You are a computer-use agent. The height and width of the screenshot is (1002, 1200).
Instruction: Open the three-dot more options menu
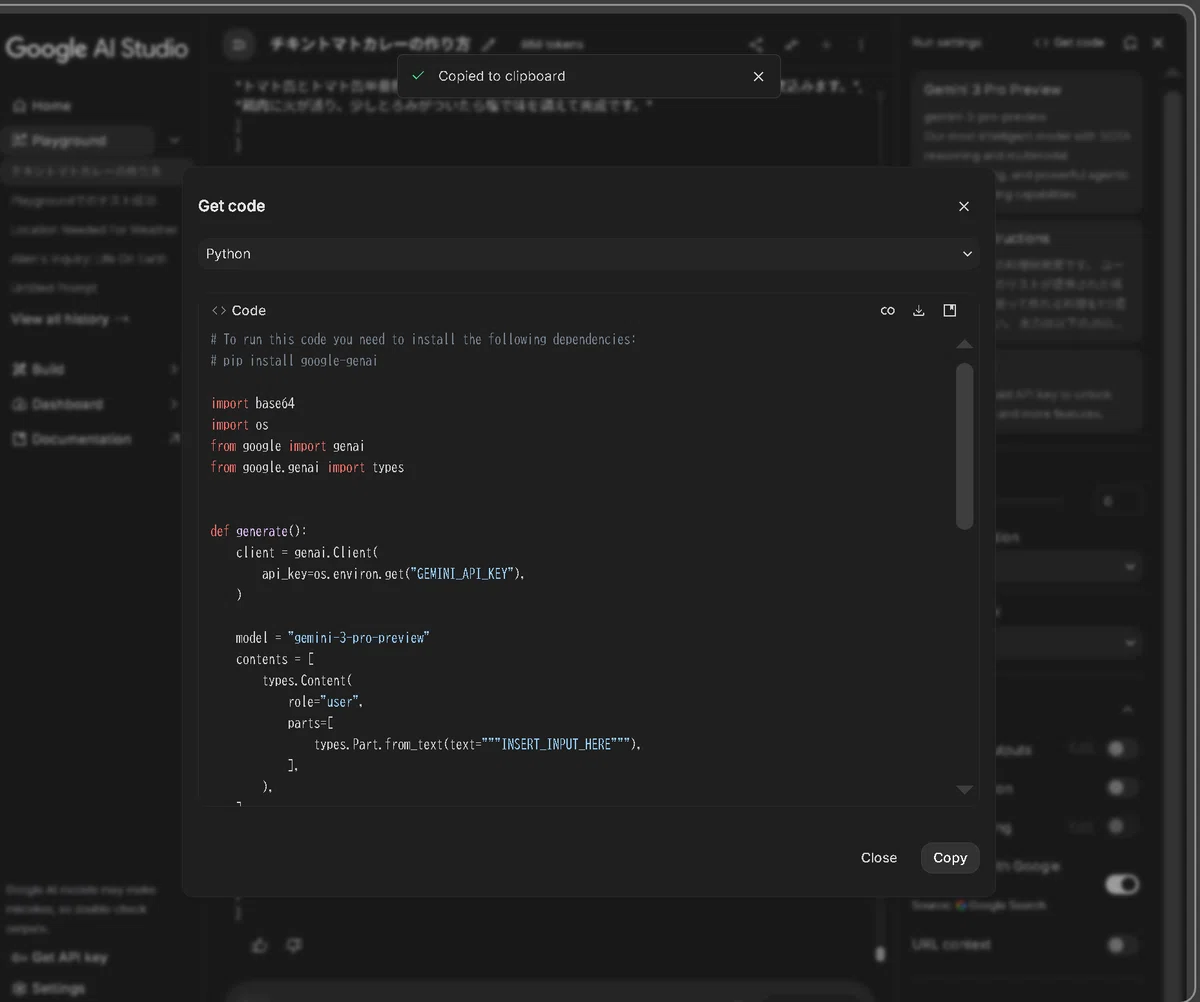tap(861, 44)
